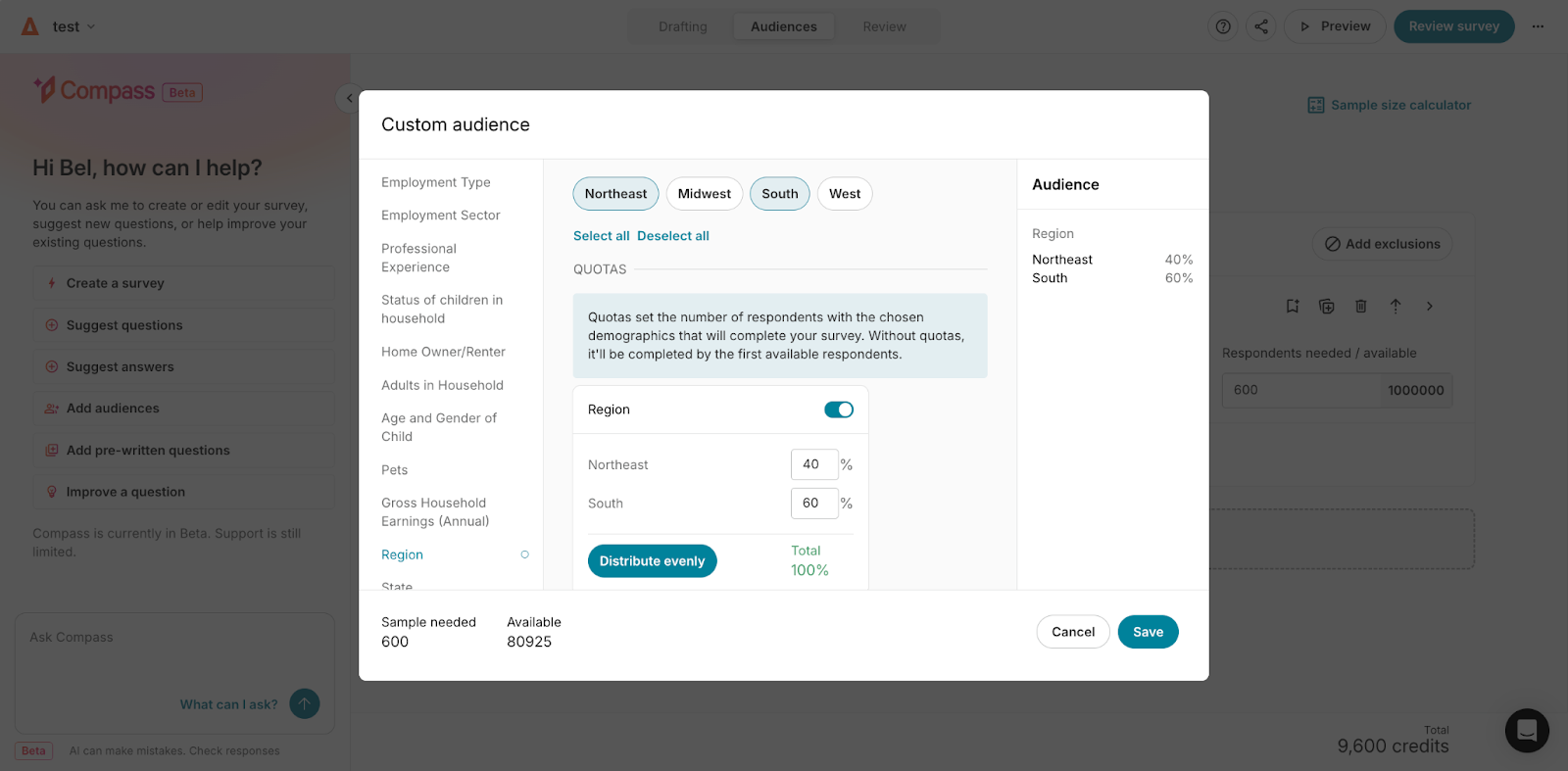This screenshot has width=1568, height=771.
Task: Click the Northeast quota percentage field
Action: coord(814,464)
